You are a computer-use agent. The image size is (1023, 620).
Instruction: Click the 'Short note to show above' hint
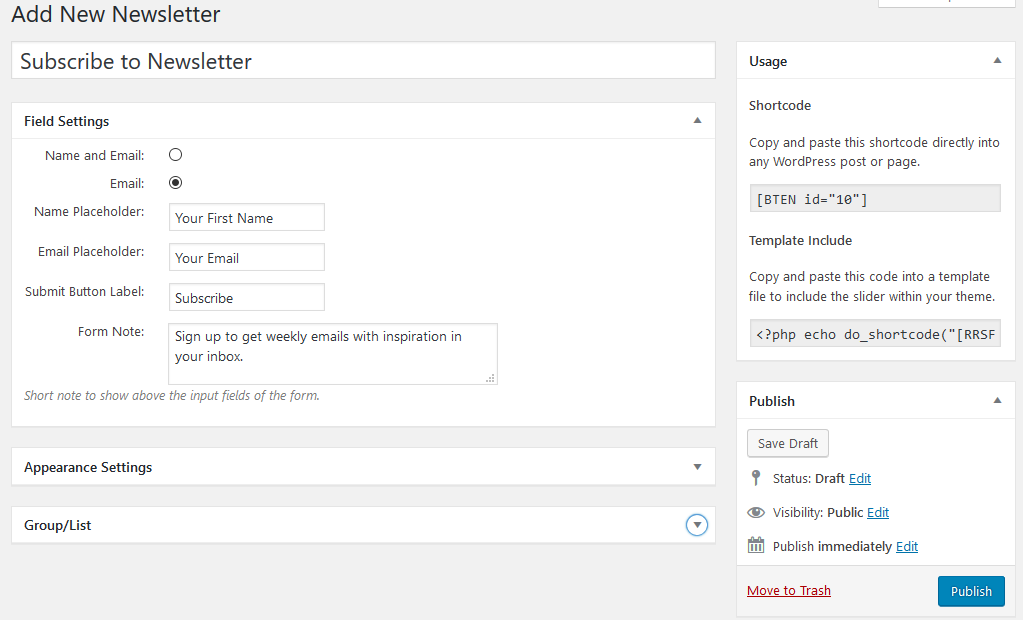coord(172,395)
